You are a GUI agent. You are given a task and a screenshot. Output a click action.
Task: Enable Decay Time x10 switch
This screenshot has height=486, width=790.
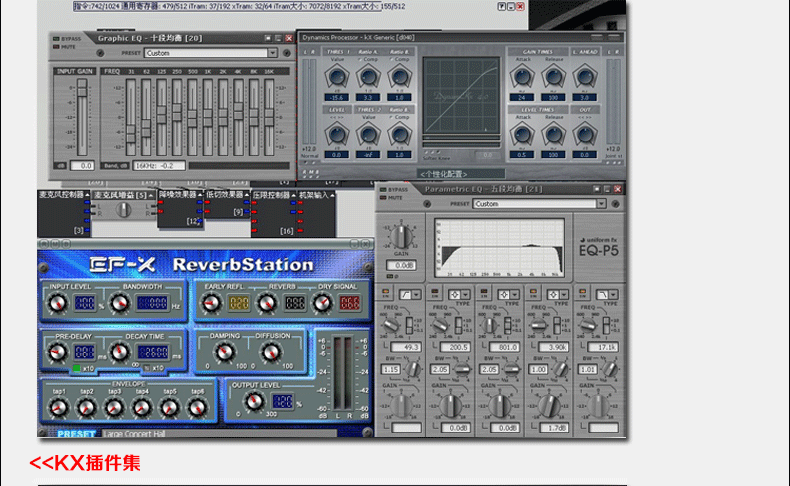click(147, 368)
